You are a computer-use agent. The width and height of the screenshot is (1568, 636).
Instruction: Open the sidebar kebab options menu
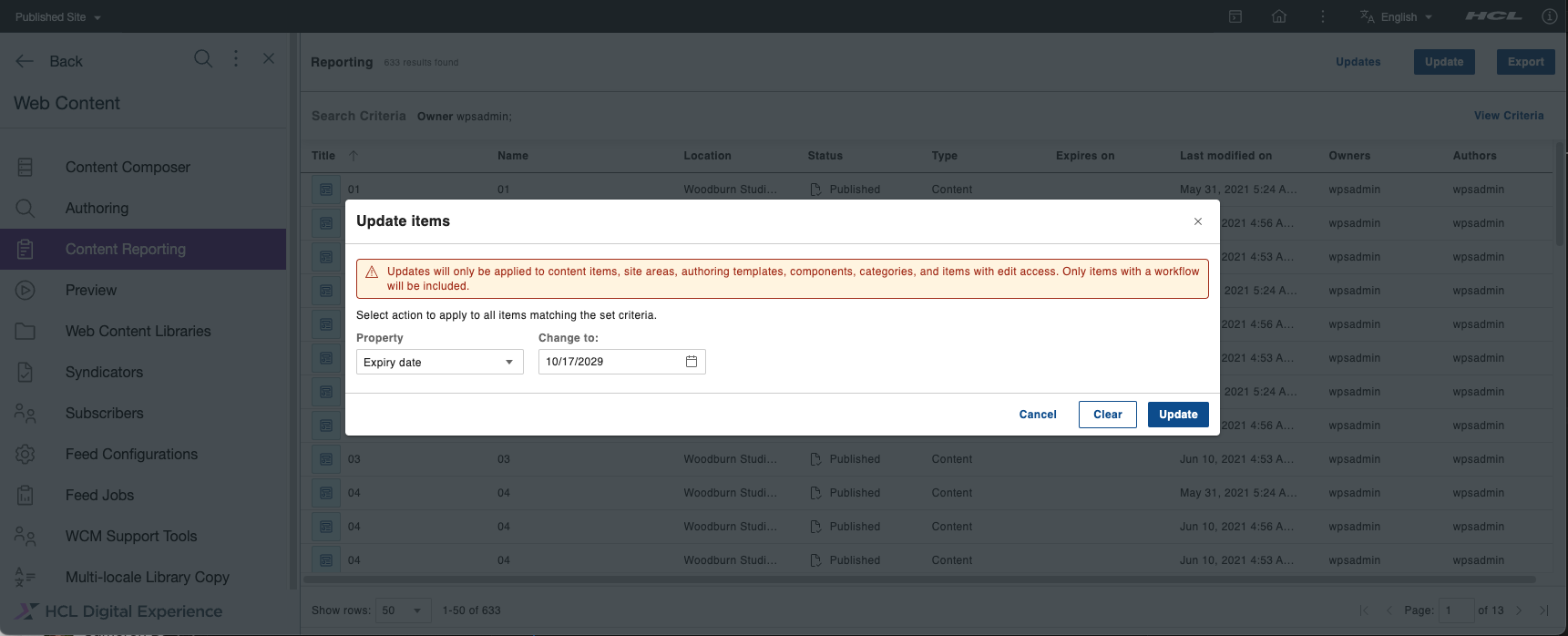[x=236, y=59]
